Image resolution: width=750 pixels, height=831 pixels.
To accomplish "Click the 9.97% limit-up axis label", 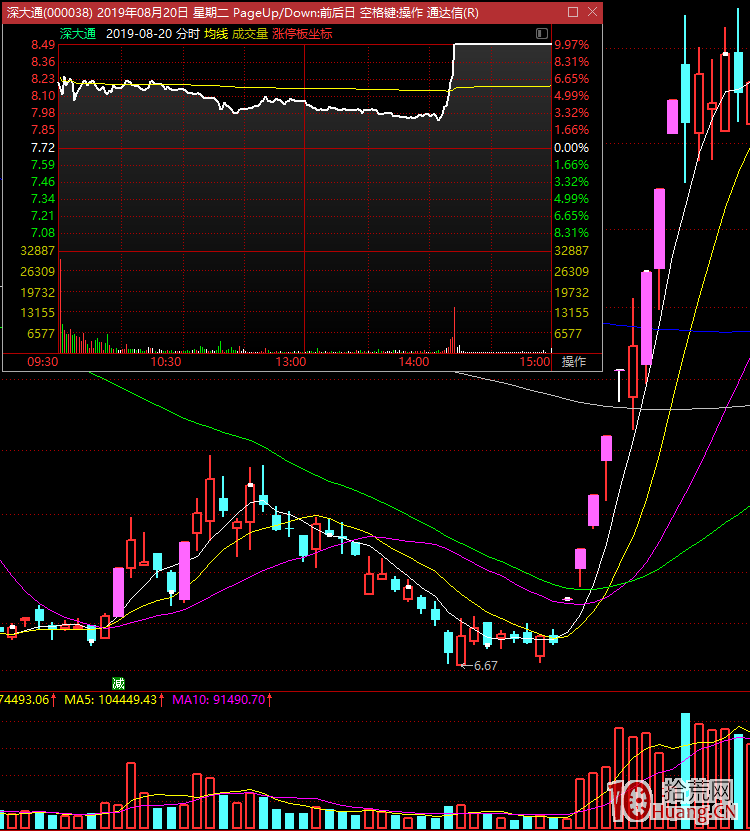I will [571, 45].
